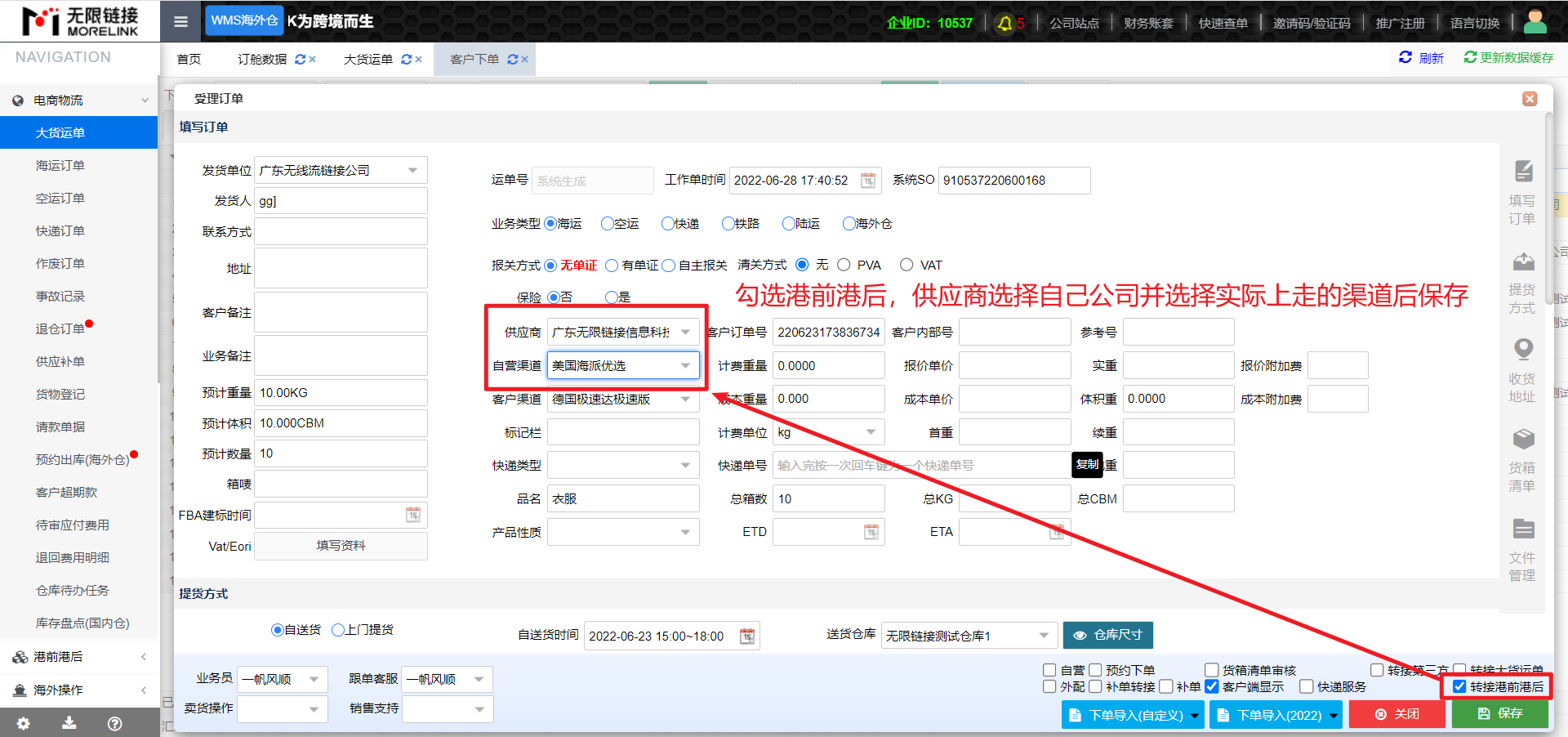1568x737 pixels.
Task: Click the download icon in sidebar footer
Action: [x=69, y=723]
